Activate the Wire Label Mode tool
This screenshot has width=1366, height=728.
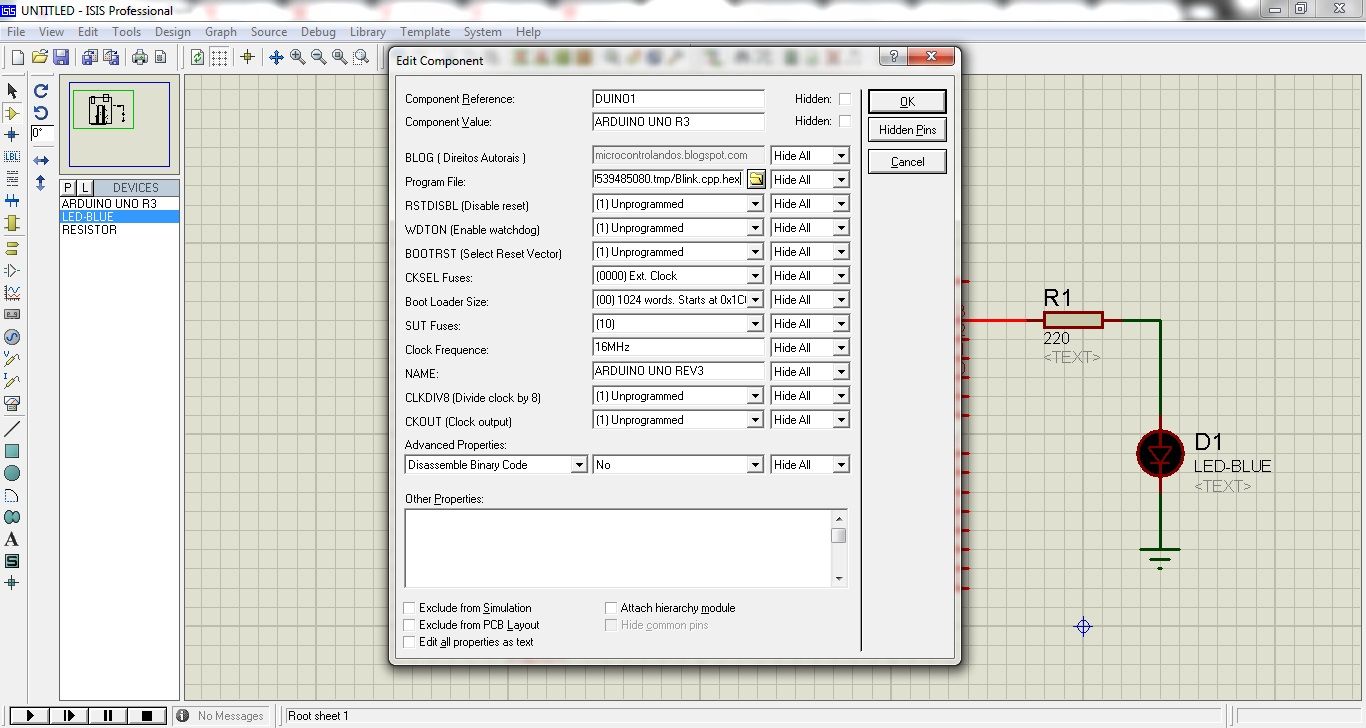13,157
